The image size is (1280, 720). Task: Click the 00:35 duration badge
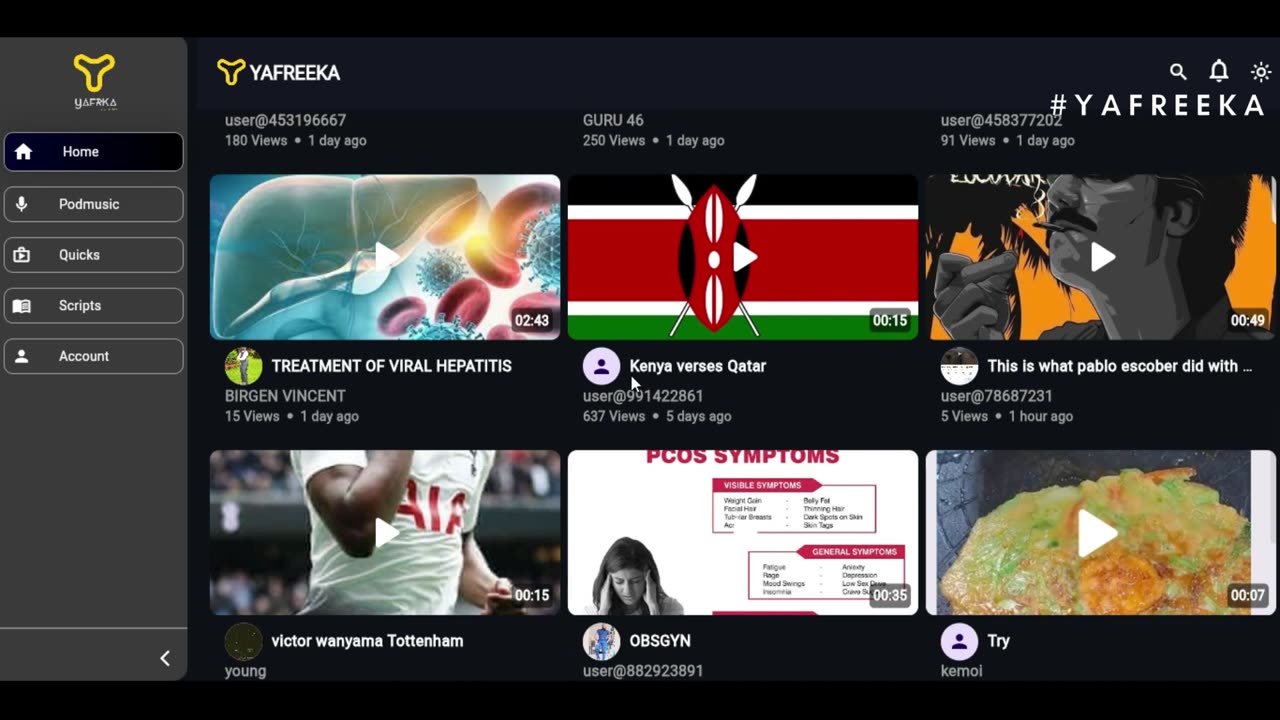[x=889, y=595]
